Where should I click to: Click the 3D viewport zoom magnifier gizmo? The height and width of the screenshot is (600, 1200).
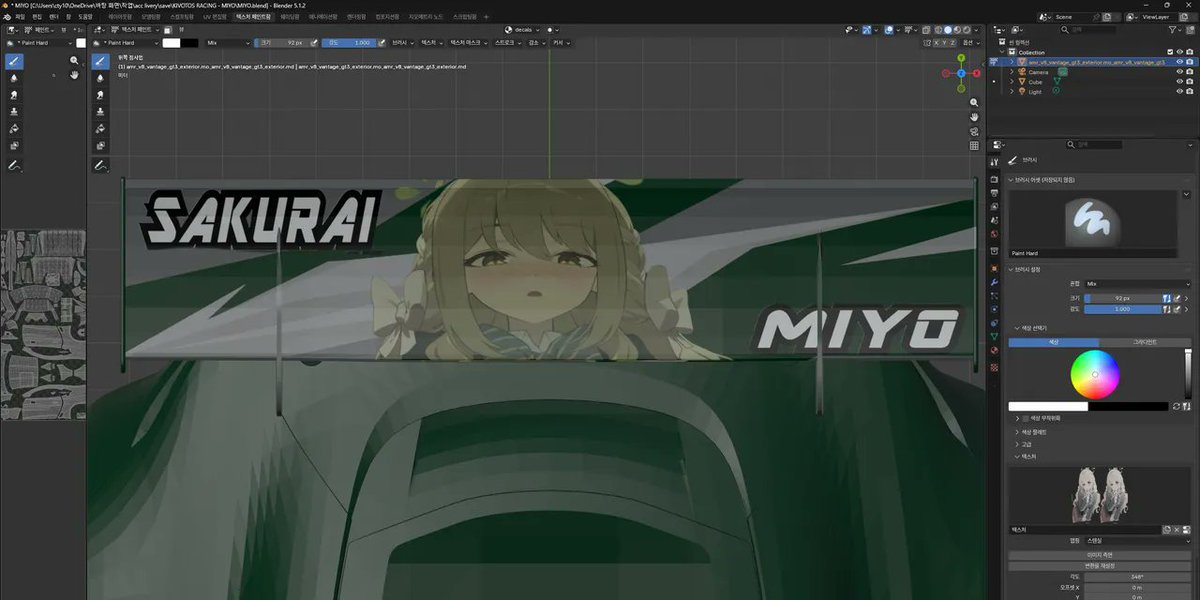(974, 103)
